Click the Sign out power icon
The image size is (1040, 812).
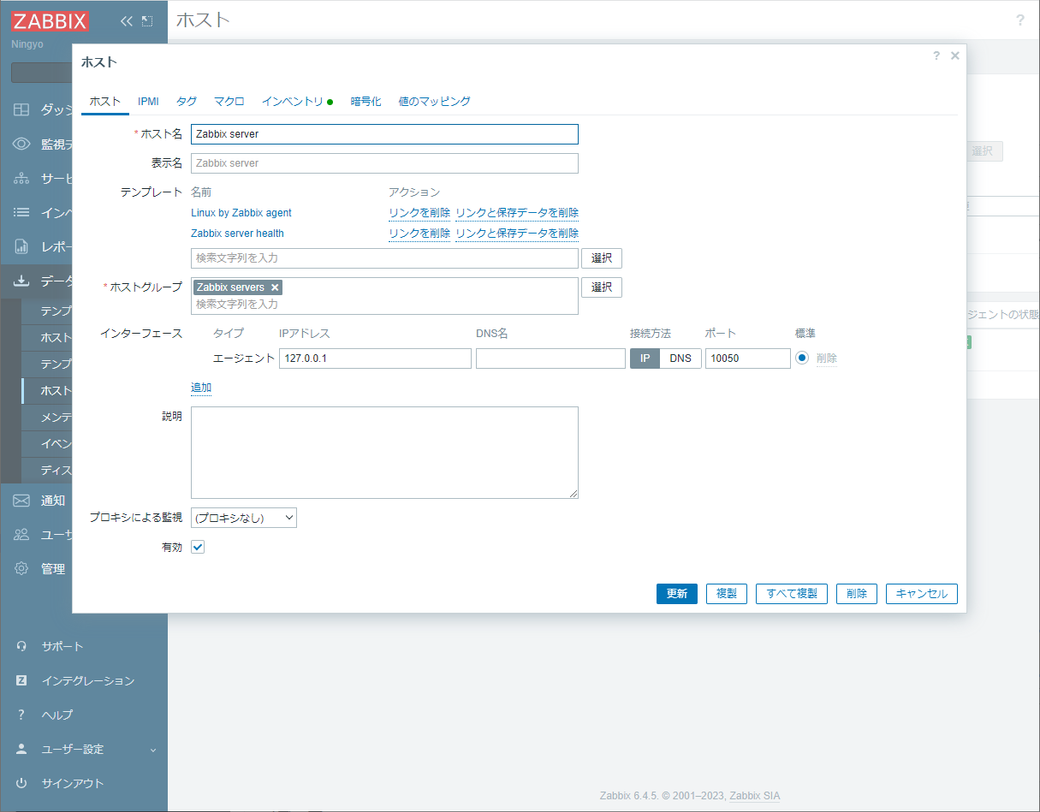tap(21, 783)
